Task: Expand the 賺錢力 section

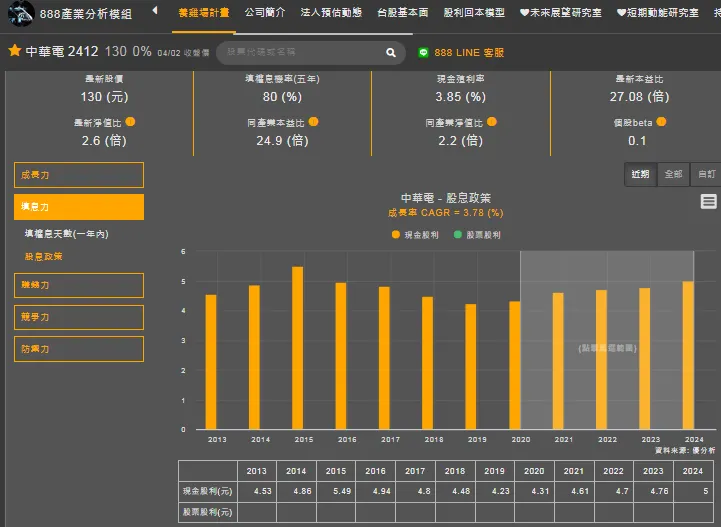Action: 79,285
